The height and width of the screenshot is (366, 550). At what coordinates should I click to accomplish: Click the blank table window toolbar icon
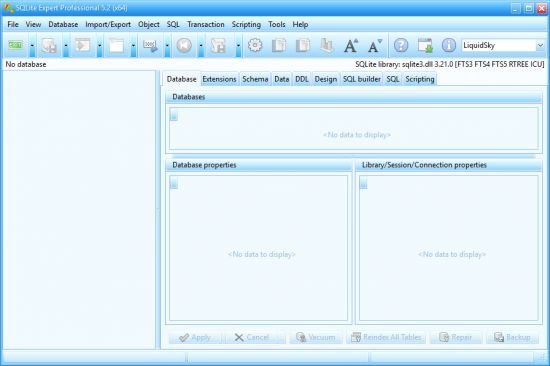(116, 45)
